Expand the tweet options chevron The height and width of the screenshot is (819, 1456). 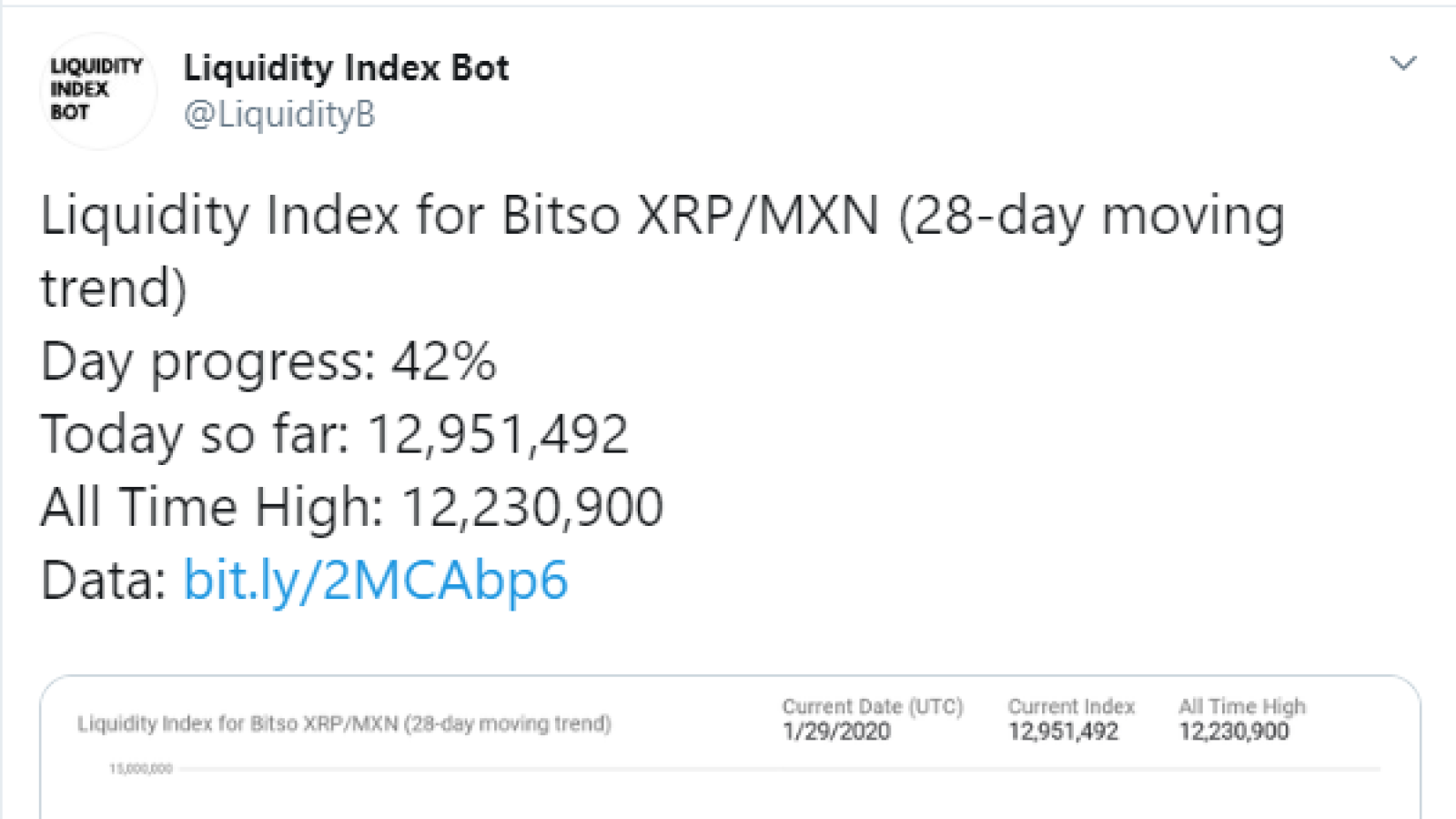(x=1404, y=63)
